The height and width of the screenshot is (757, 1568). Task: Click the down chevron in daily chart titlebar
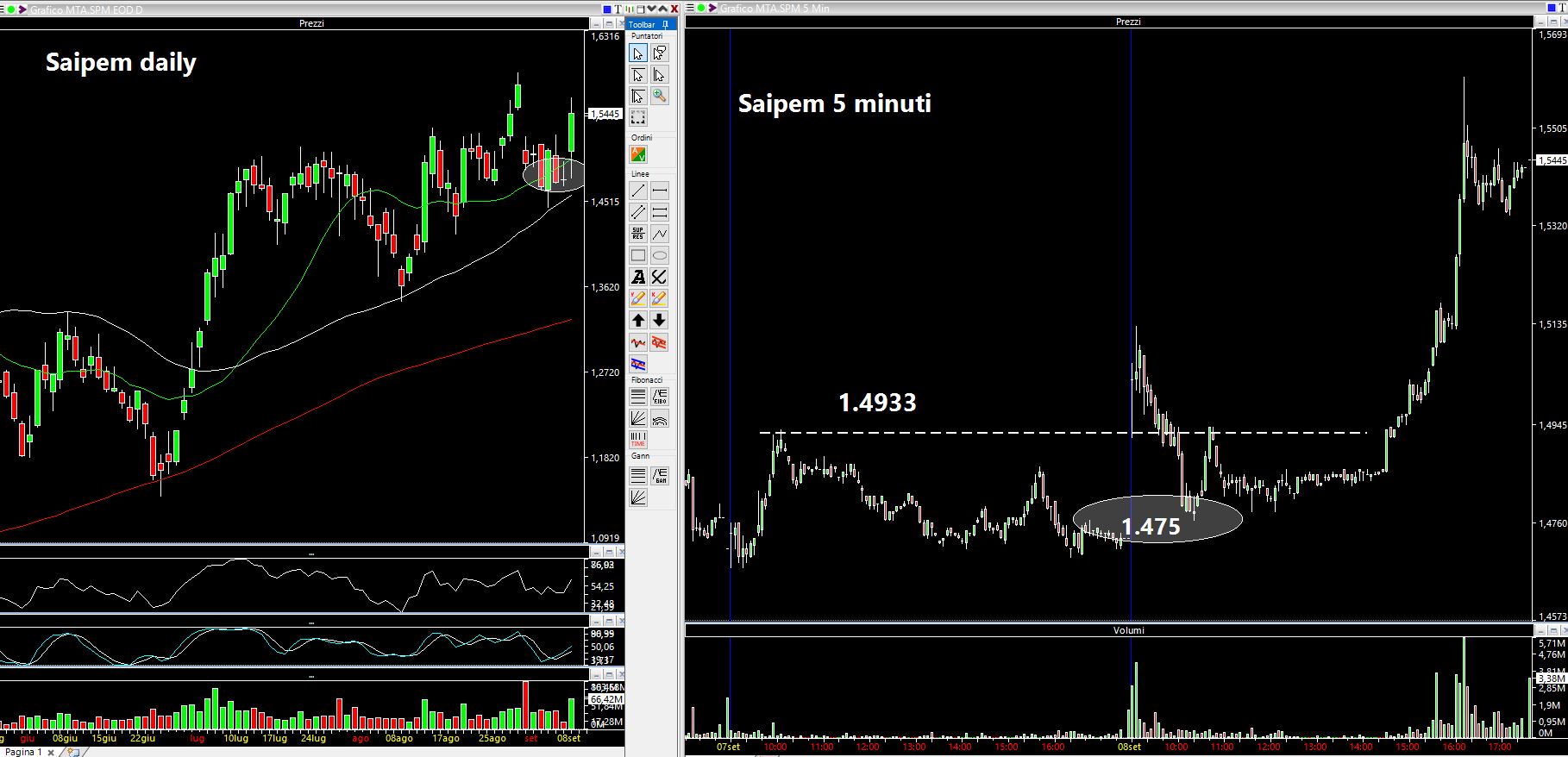click(651, 9)
